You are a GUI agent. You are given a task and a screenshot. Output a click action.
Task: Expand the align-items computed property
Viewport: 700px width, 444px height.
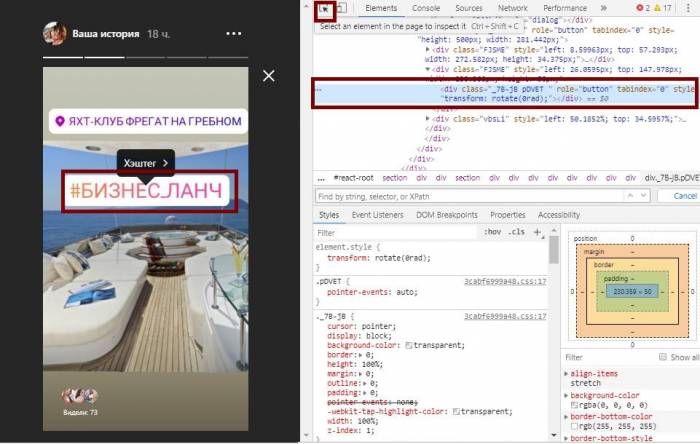click(564, 372)
